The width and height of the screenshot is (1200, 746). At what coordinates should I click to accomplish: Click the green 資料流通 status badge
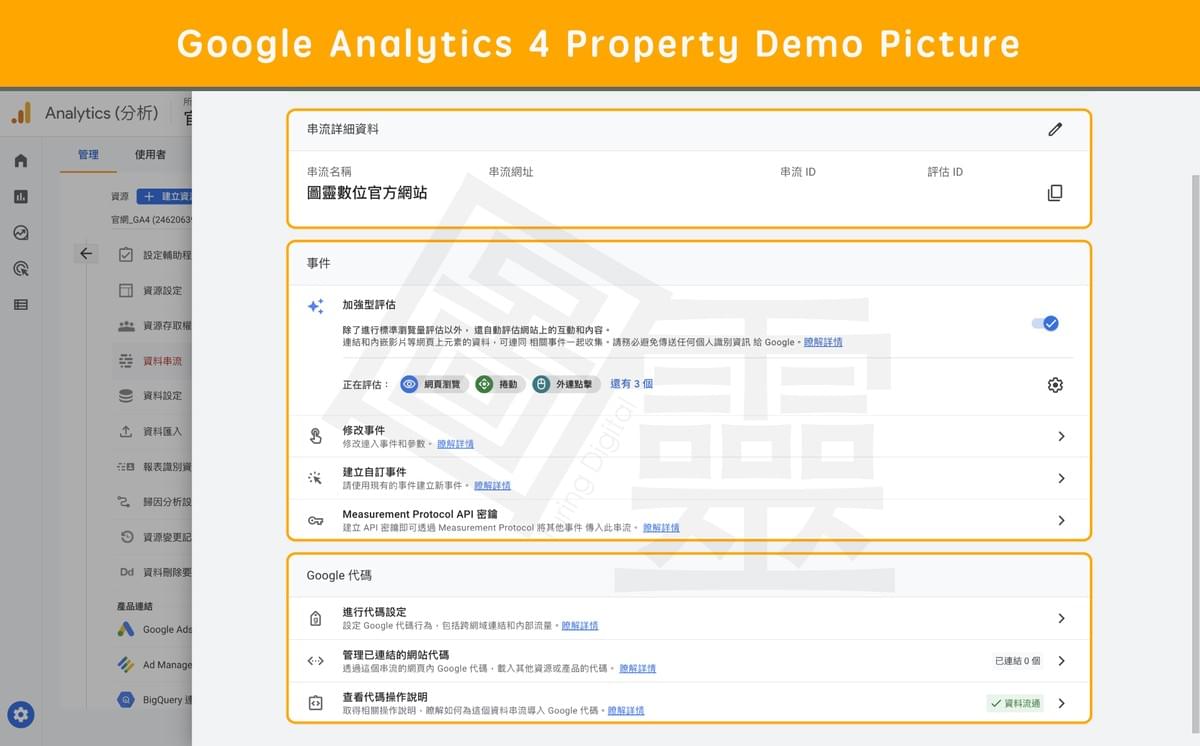[x=1015, y=703]
